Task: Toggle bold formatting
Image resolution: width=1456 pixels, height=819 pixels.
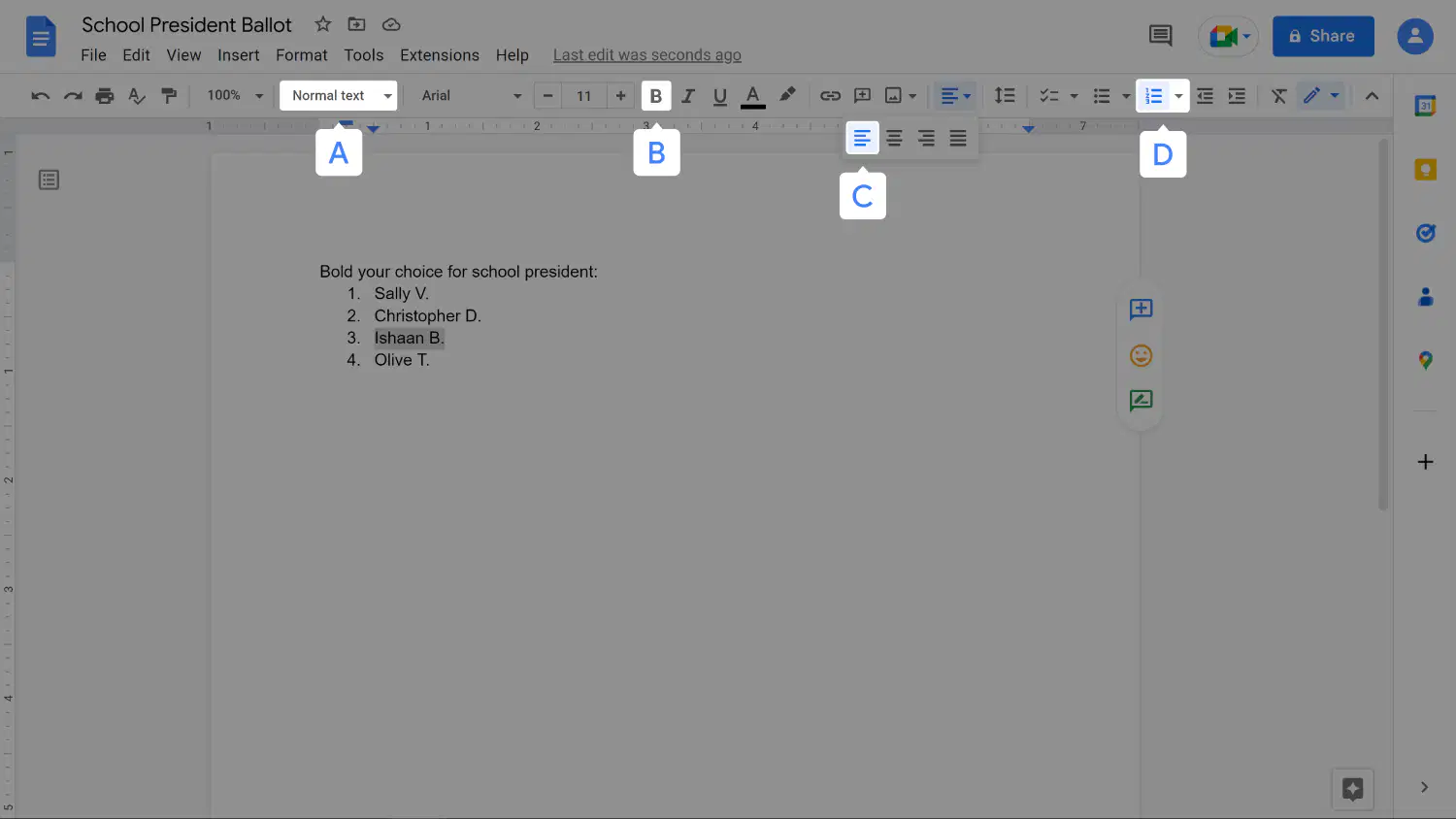Action: point(656,96)
